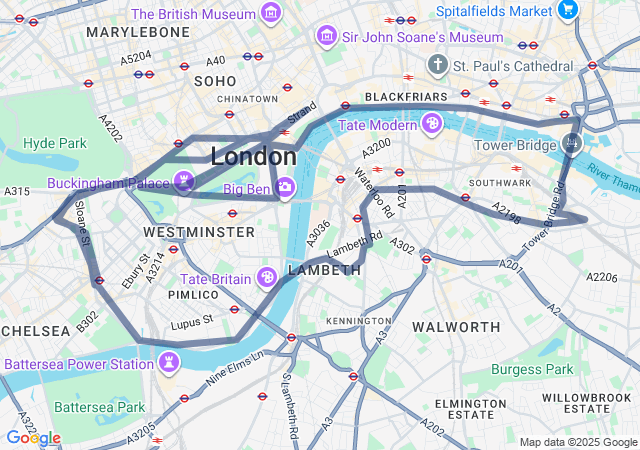The height and width of the screenshot is (450, 640).
Task: Select Sir John Soane's Museum pin
Action: (x=327, y=36)
